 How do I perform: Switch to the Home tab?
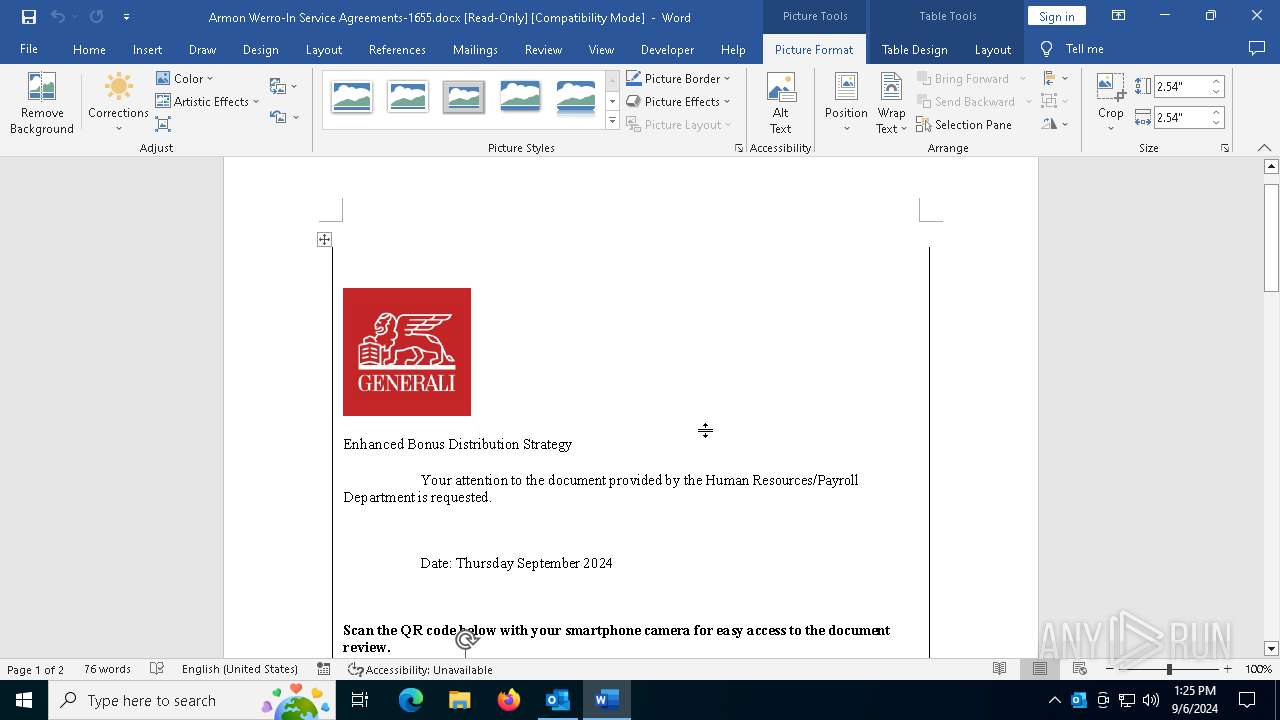tap(89, 49)
